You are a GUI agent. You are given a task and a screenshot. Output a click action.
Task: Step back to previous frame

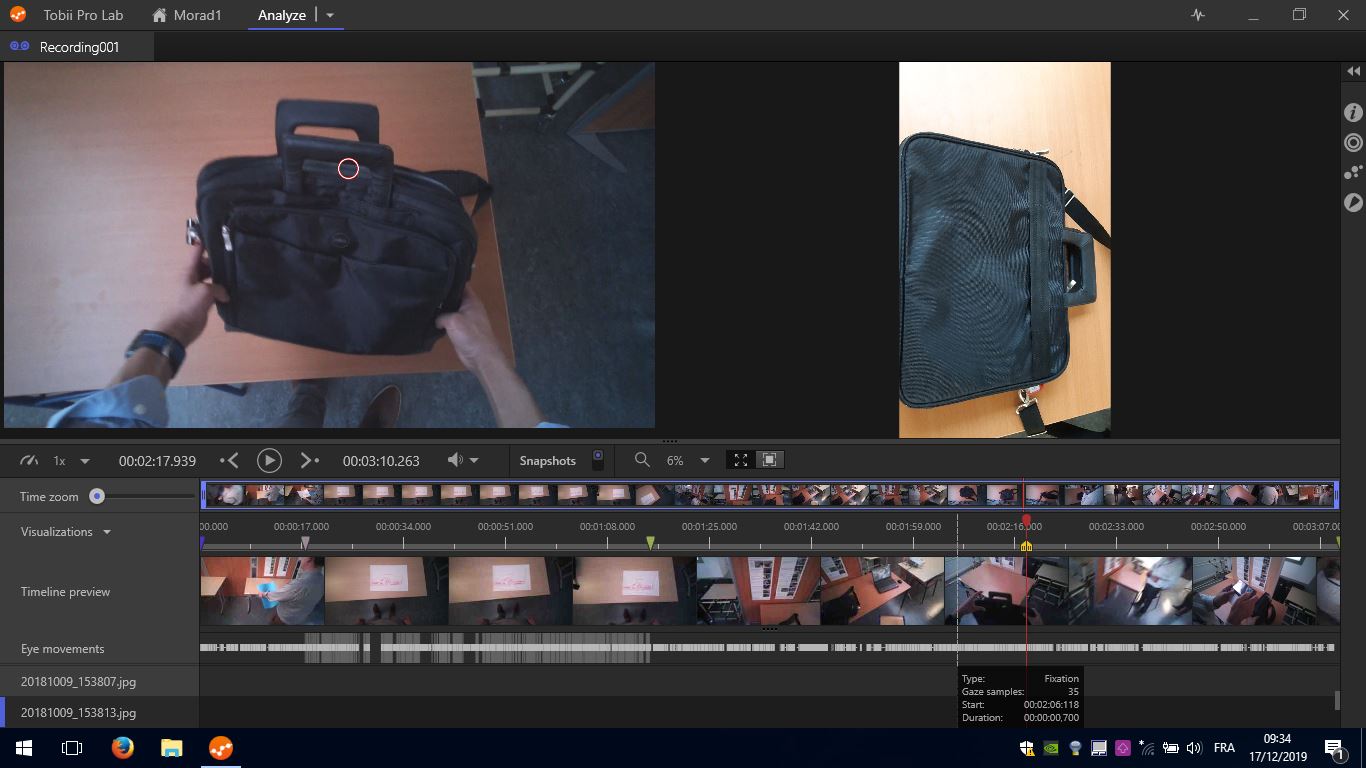click(x=230, y=460)
